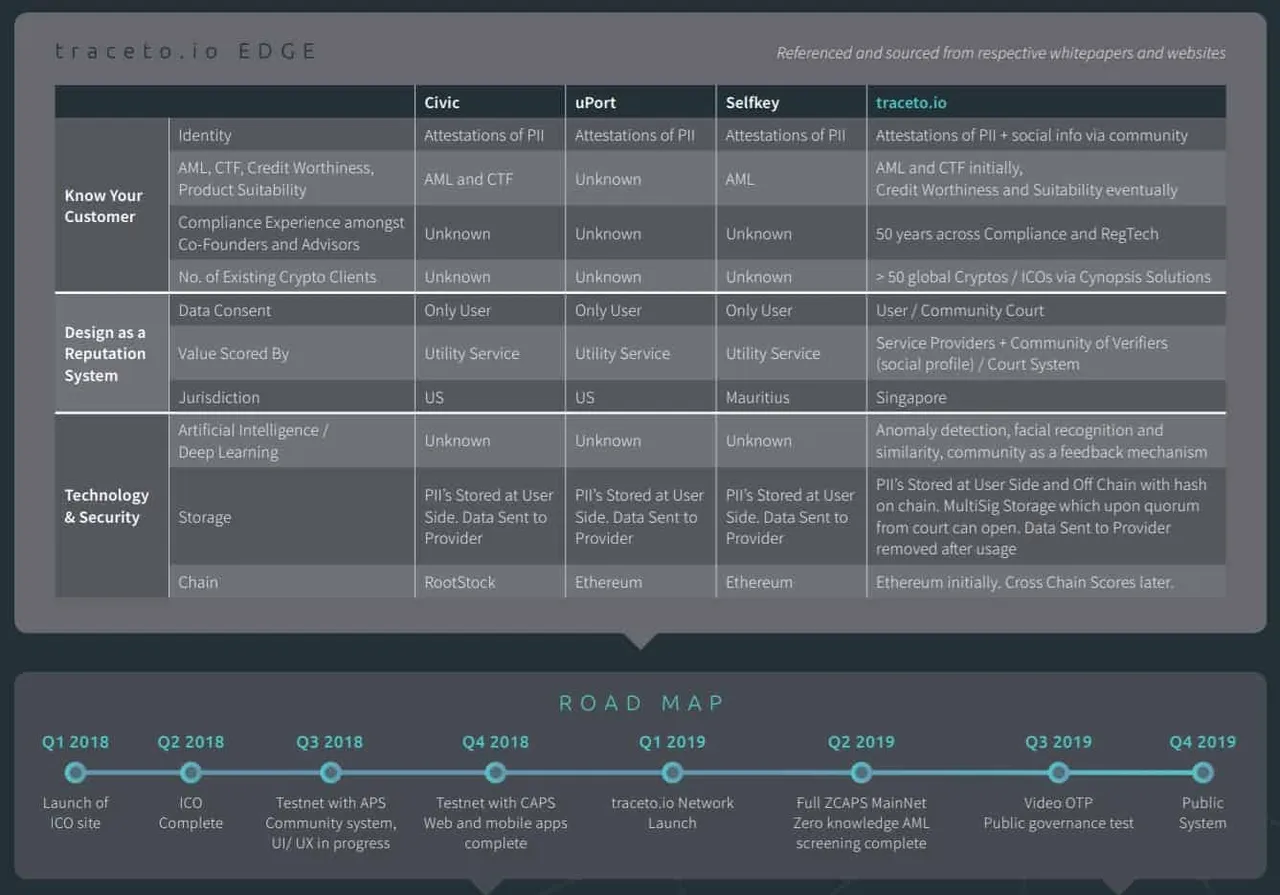Click the Q1 2018 roadmap marker
The image size is (1280, 895).
(x=75, y=773)
